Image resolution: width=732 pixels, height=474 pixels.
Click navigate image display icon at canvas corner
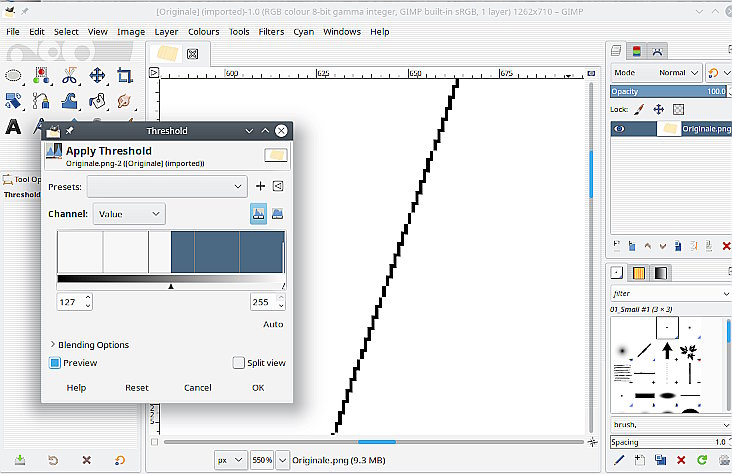(x=592, y=442)
